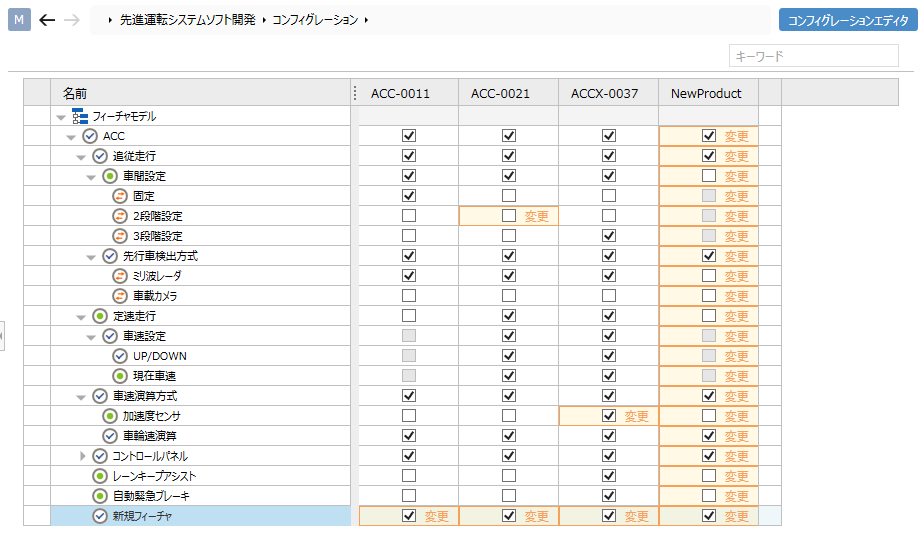Click the orange ミリ波レーダ icon

[x=120, y=276]
